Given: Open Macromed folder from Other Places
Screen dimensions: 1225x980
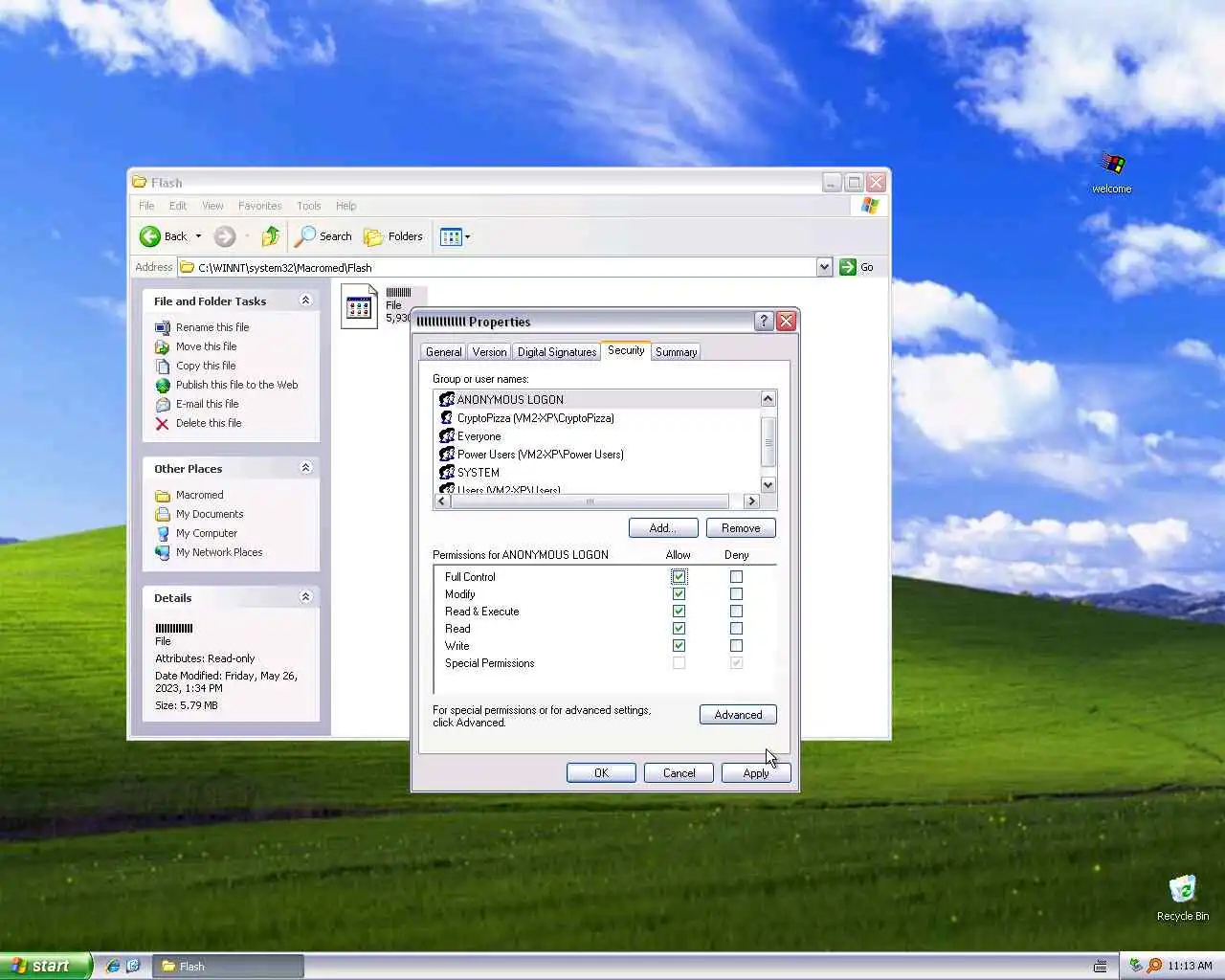Looking at the screenshot, I should [199, 495].
